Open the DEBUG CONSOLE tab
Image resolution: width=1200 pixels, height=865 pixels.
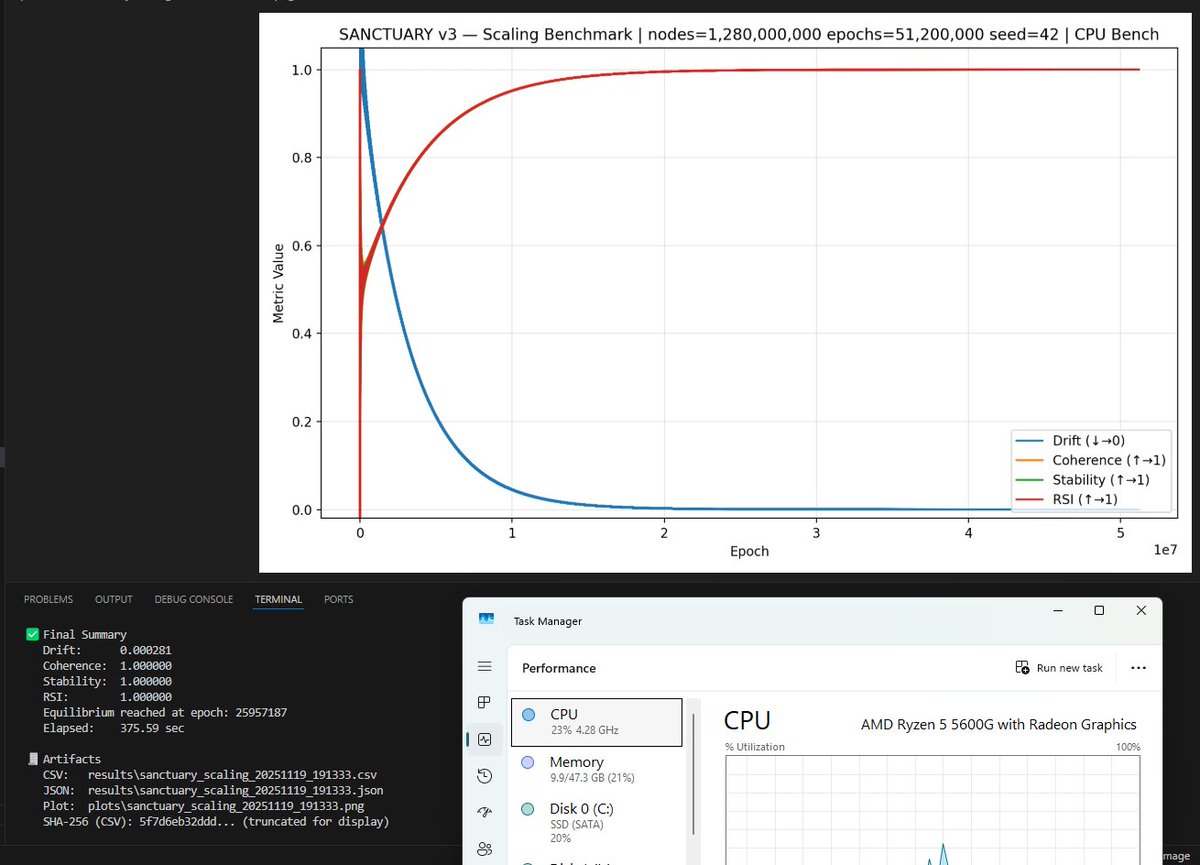coord(193,599)
